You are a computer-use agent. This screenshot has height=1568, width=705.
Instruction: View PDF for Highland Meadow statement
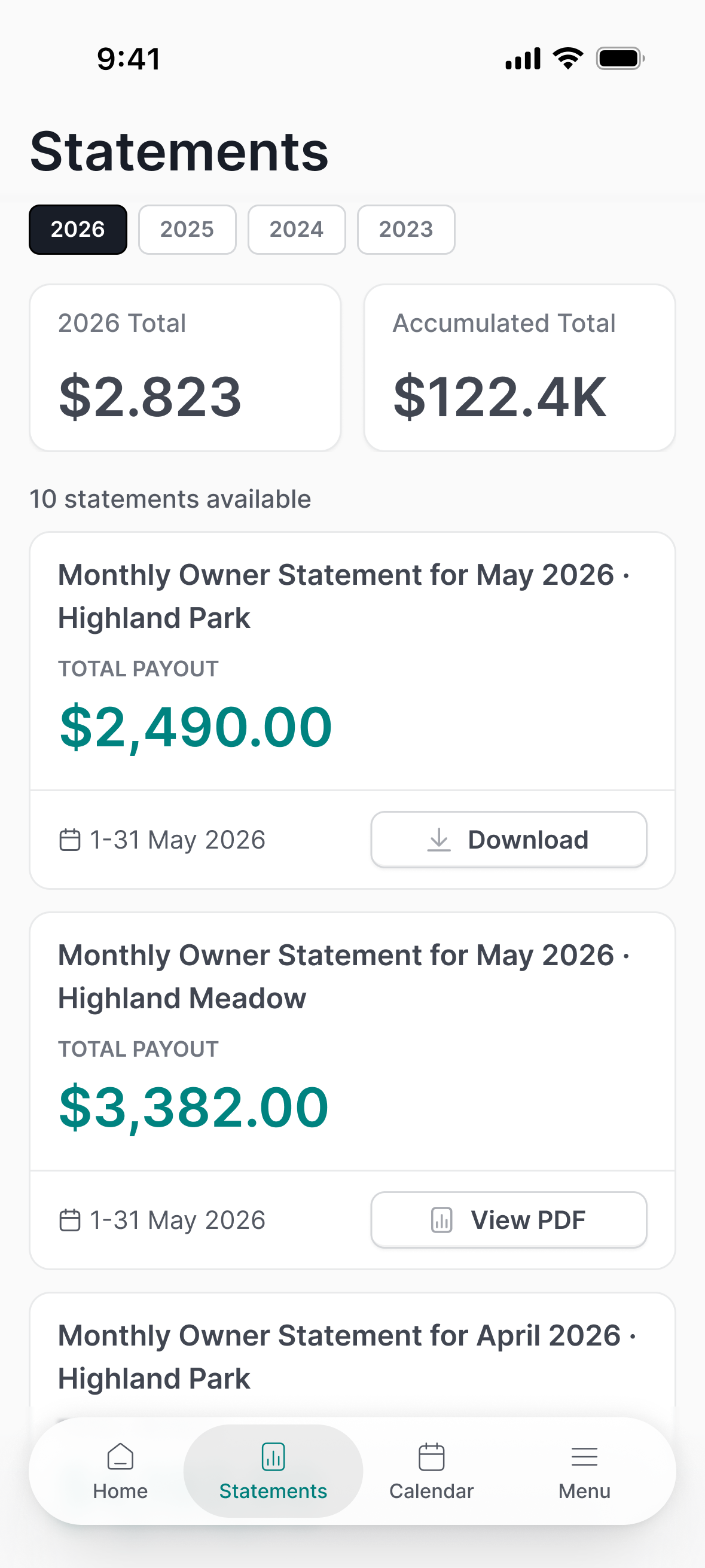tap(509, 1220)
